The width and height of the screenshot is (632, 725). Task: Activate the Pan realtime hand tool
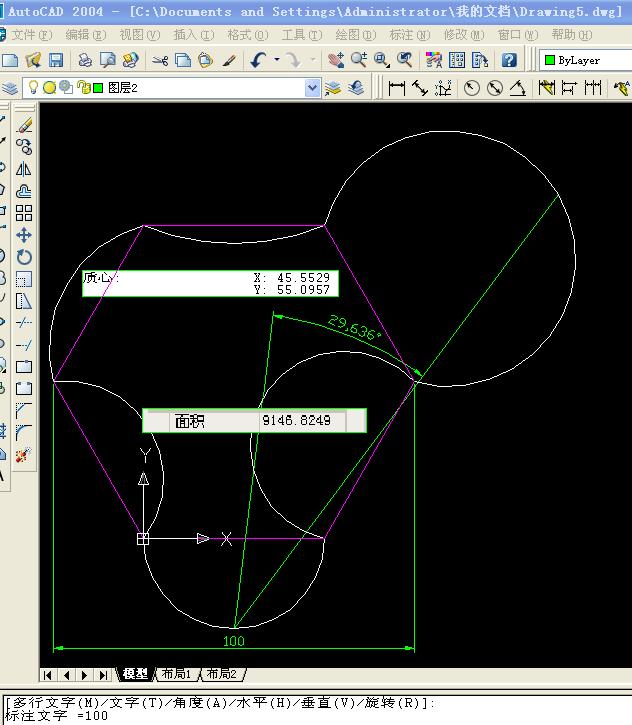coord(336,60)
